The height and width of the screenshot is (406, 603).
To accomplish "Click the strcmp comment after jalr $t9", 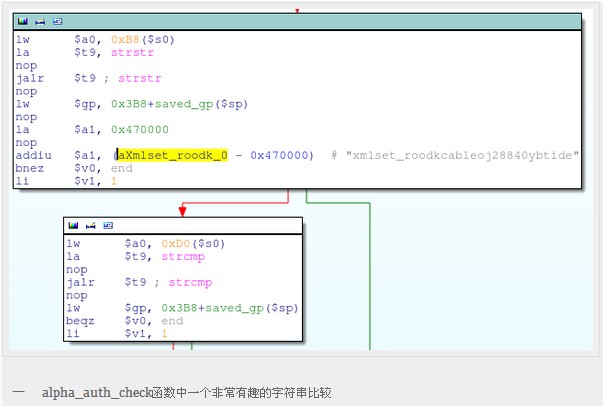I will pos(190,283).
